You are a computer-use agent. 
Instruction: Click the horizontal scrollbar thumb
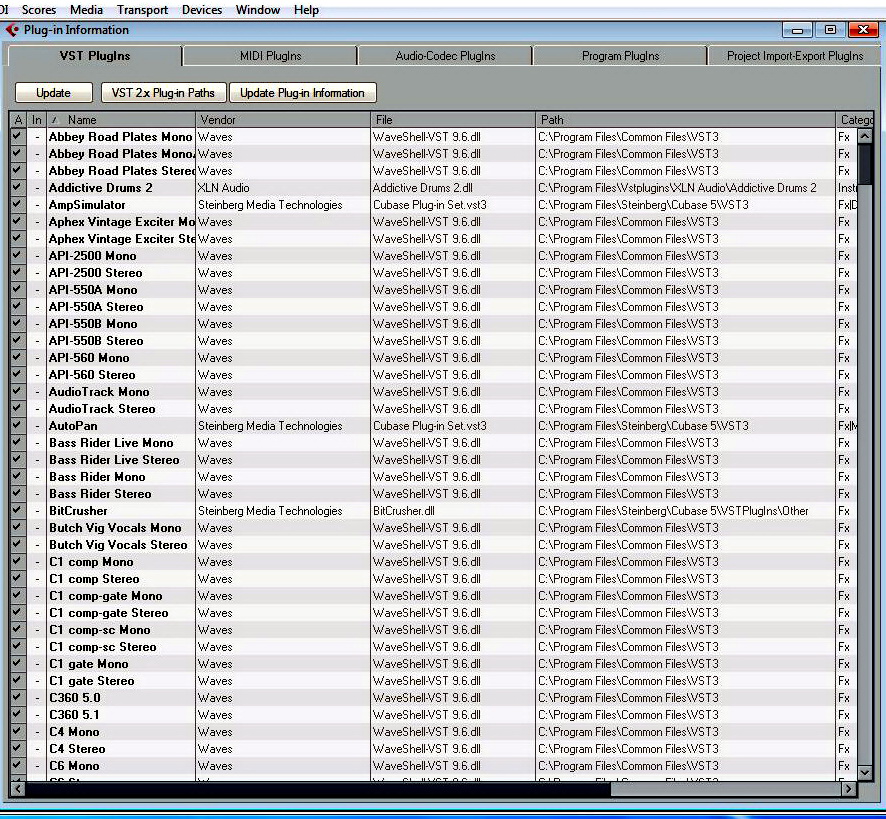click(x=318, y=788)
